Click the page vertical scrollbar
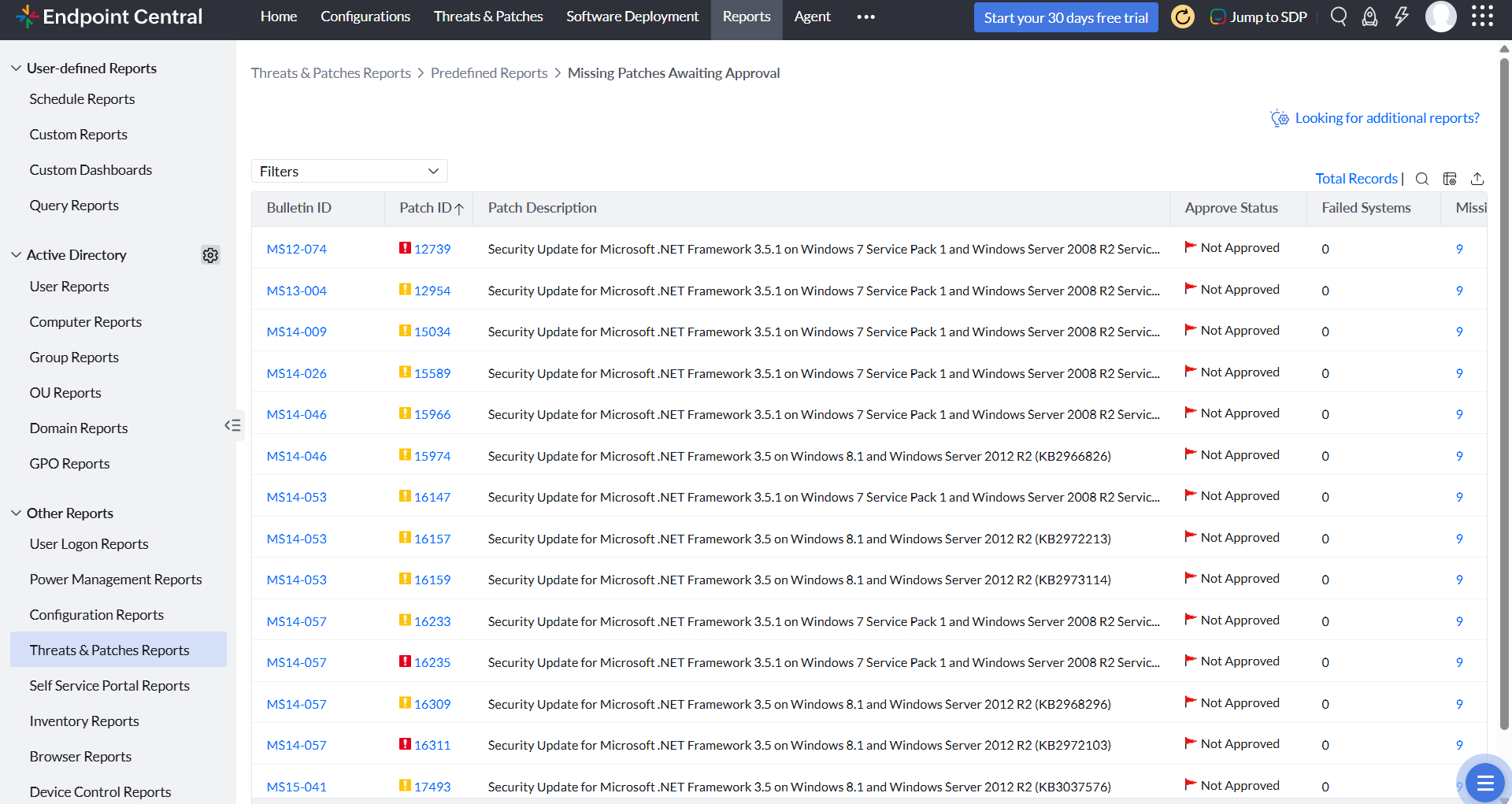Image resolution: width=1512 pixels, height=804 pixels. tap(1504, 394)
